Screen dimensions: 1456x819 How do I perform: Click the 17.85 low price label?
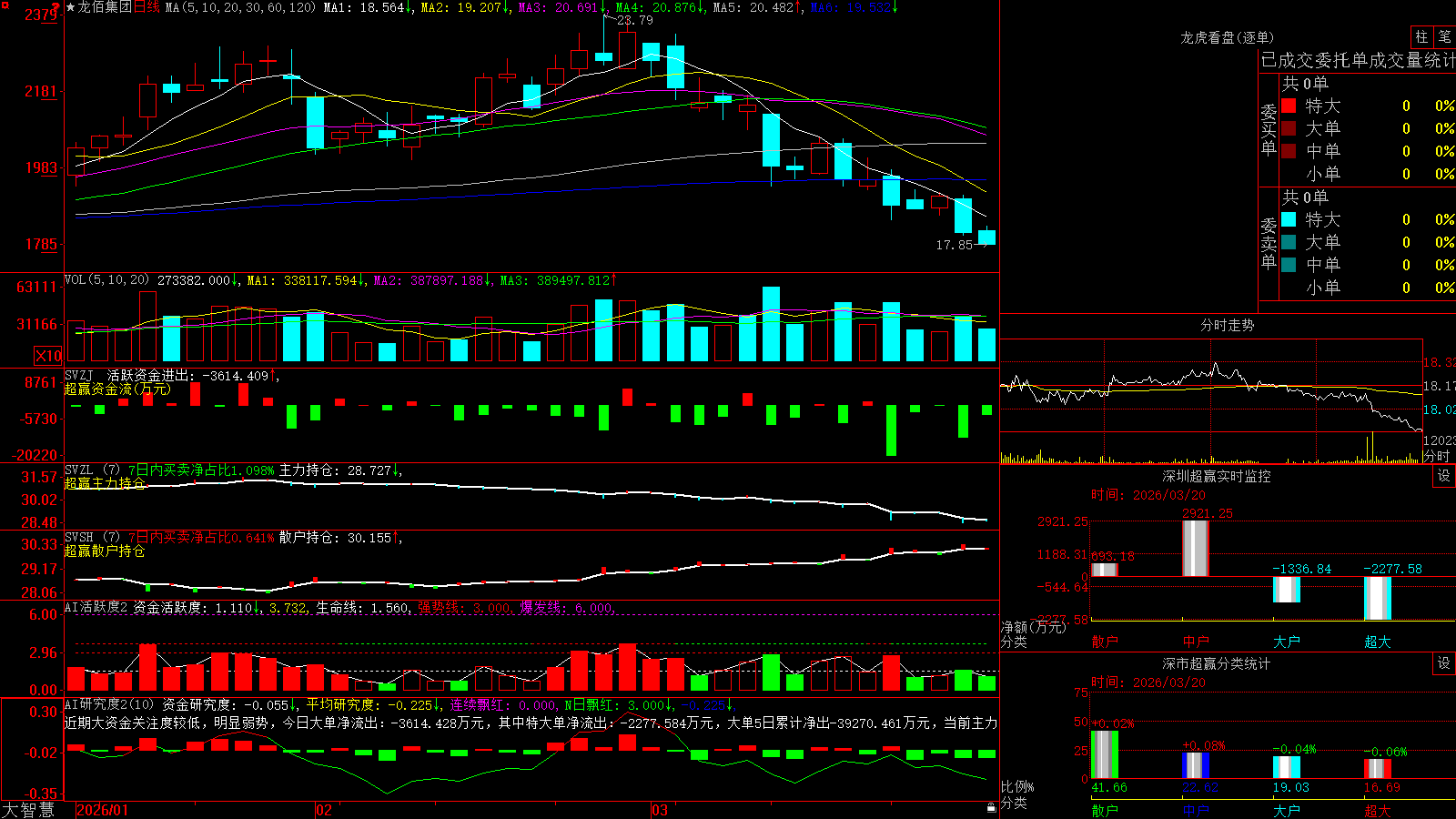coord(955,245)
